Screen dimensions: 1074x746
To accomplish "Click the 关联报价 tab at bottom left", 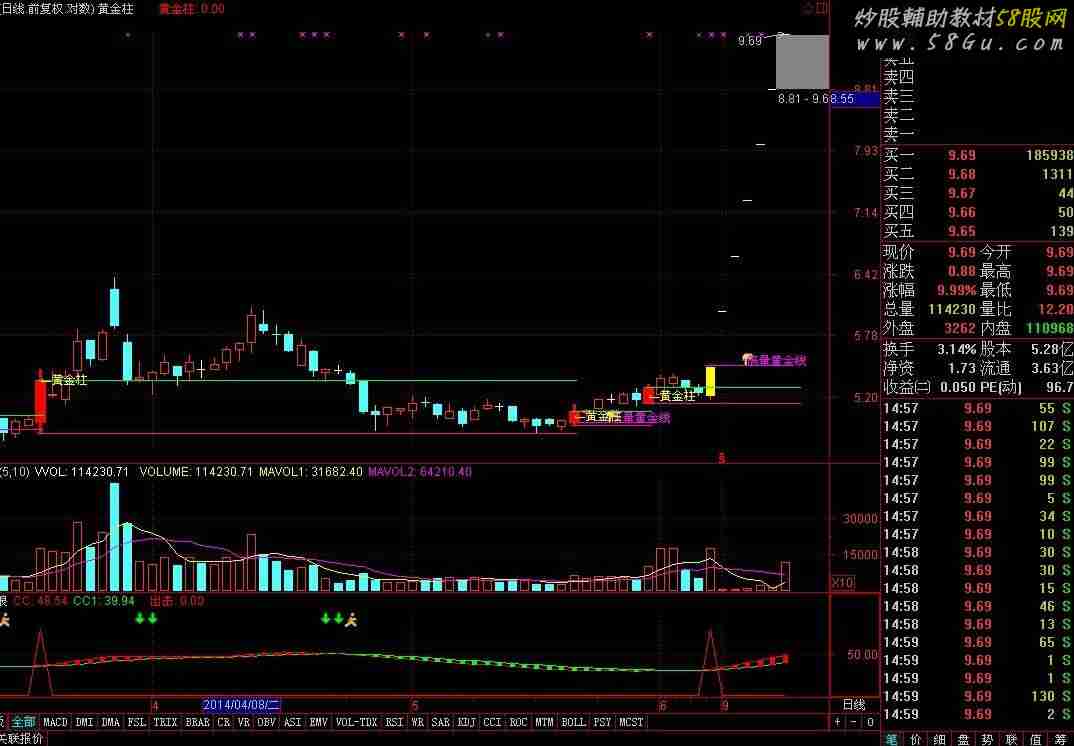I will pos(22,739).
